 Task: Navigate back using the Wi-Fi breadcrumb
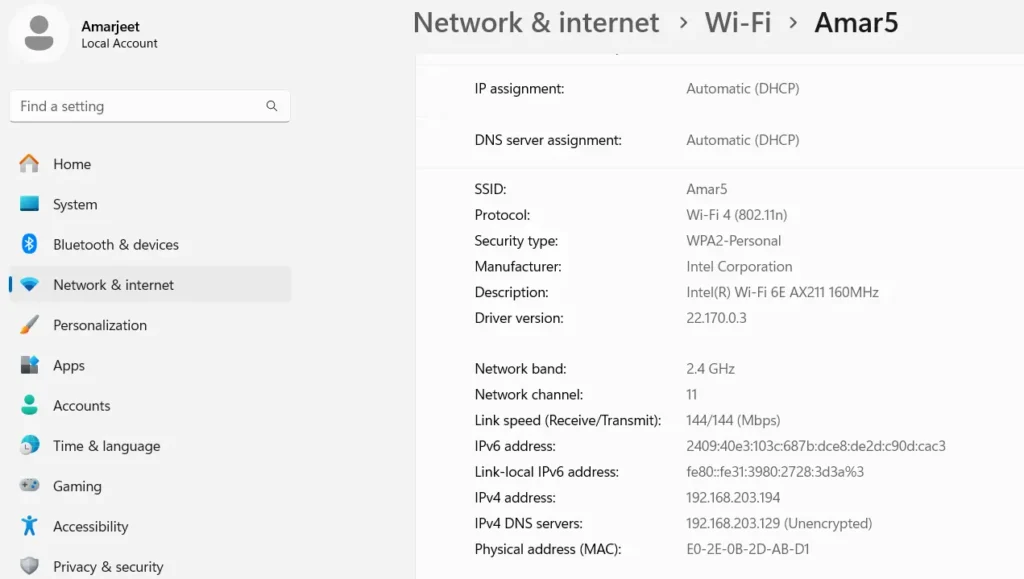(737, 23)
